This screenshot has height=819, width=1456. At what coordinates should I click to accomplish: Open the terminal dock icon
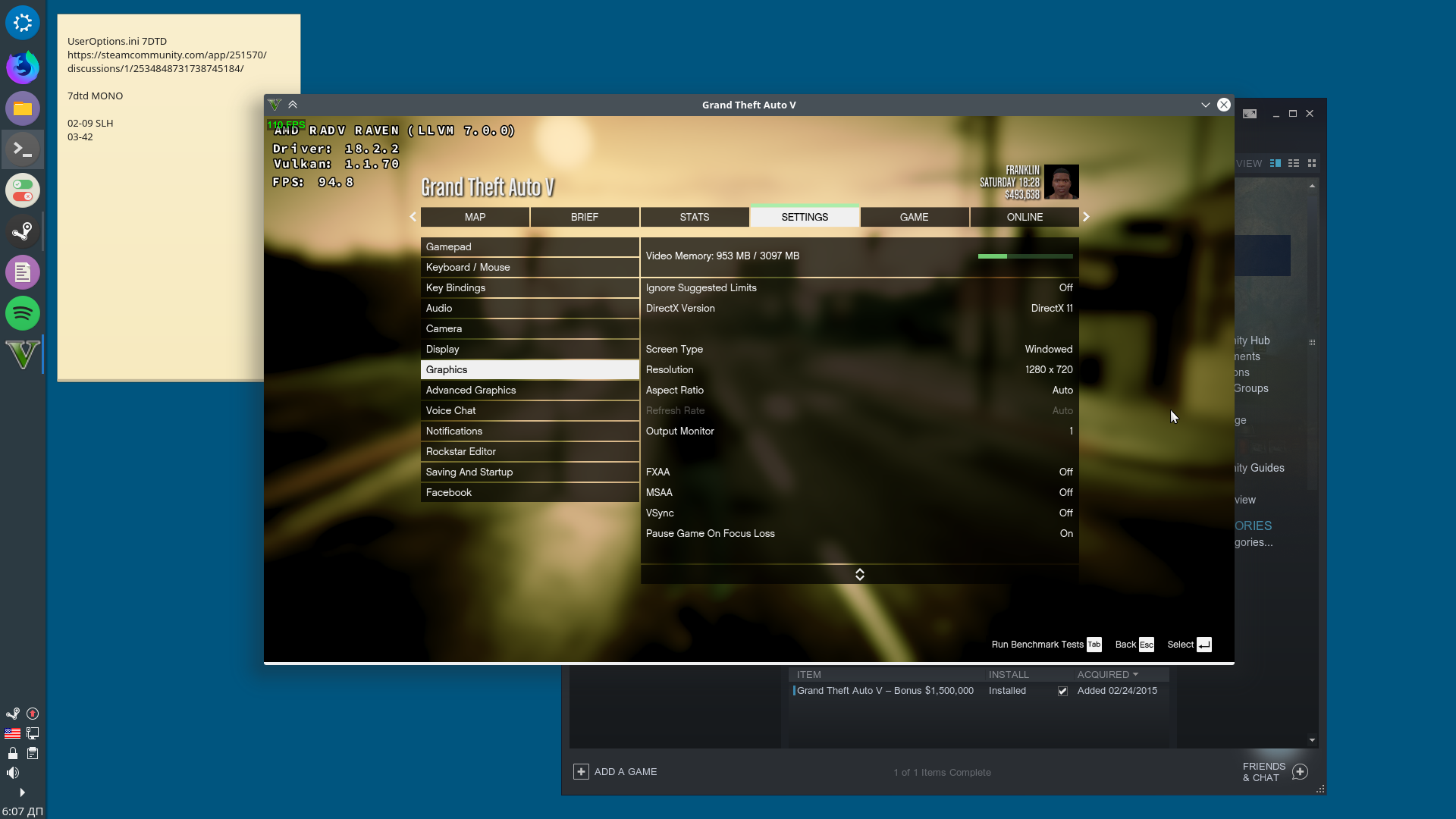[23, 149]
